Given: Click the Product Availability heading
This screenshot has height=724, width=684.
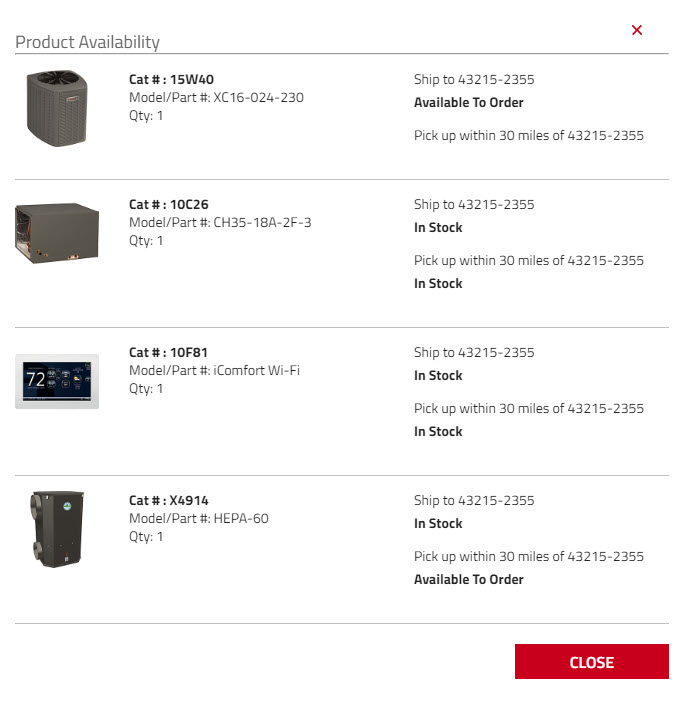Looking at the screenshot, I should pyautogui.click(x=87, y=42).
